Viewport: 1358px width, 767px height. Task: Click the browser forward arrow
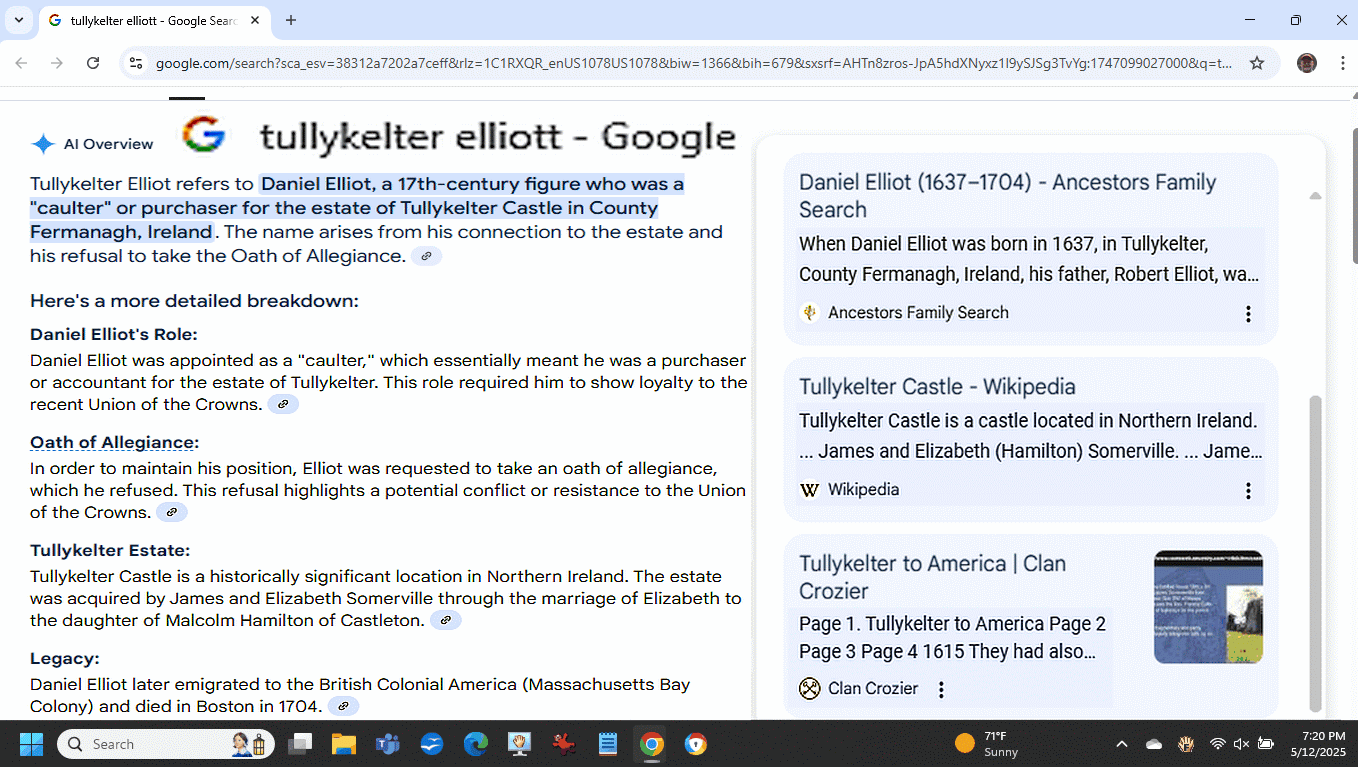57,63
